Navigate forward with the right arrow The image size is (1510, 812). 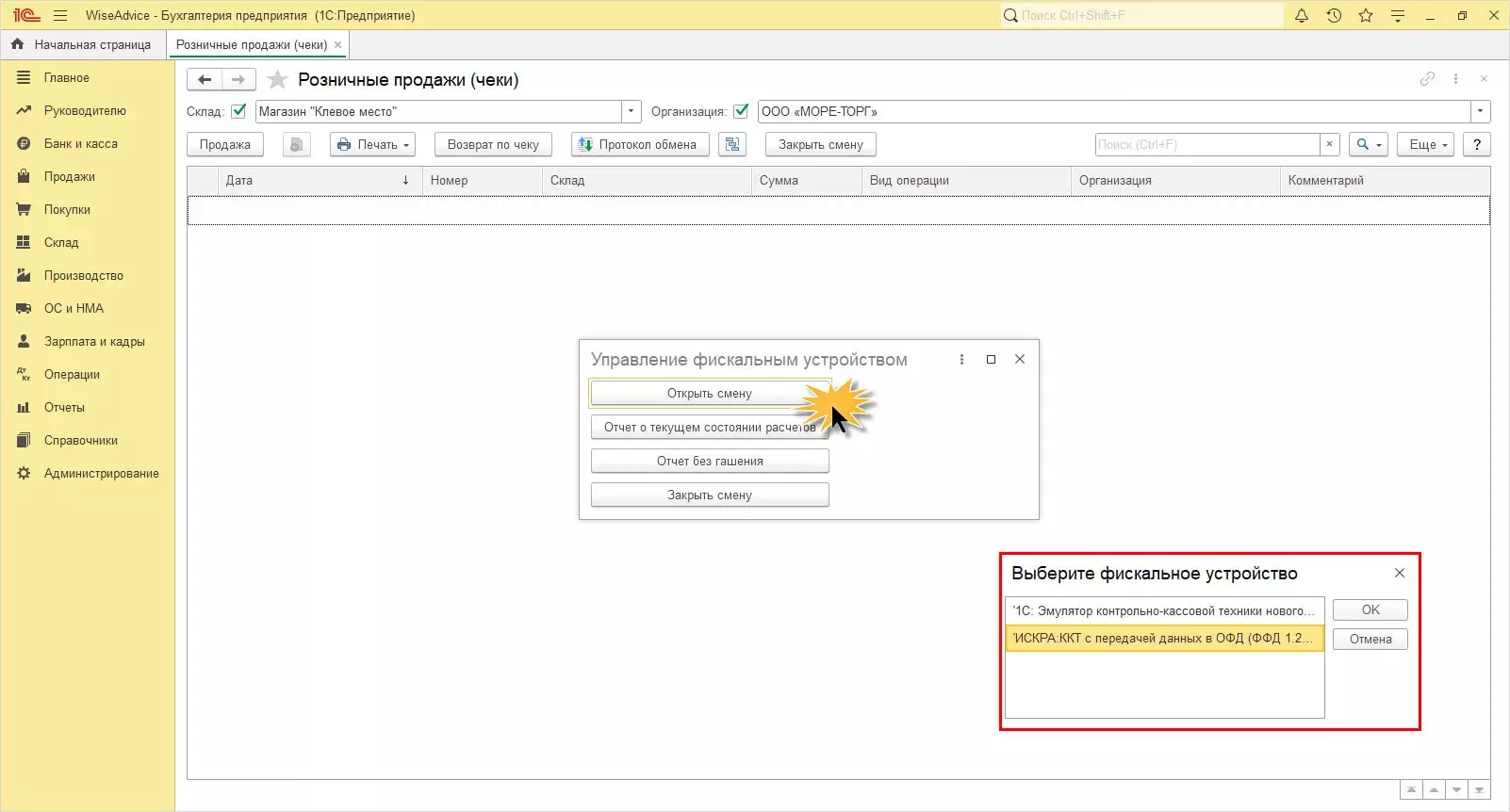pyautogui.click(x=238, y=80)
